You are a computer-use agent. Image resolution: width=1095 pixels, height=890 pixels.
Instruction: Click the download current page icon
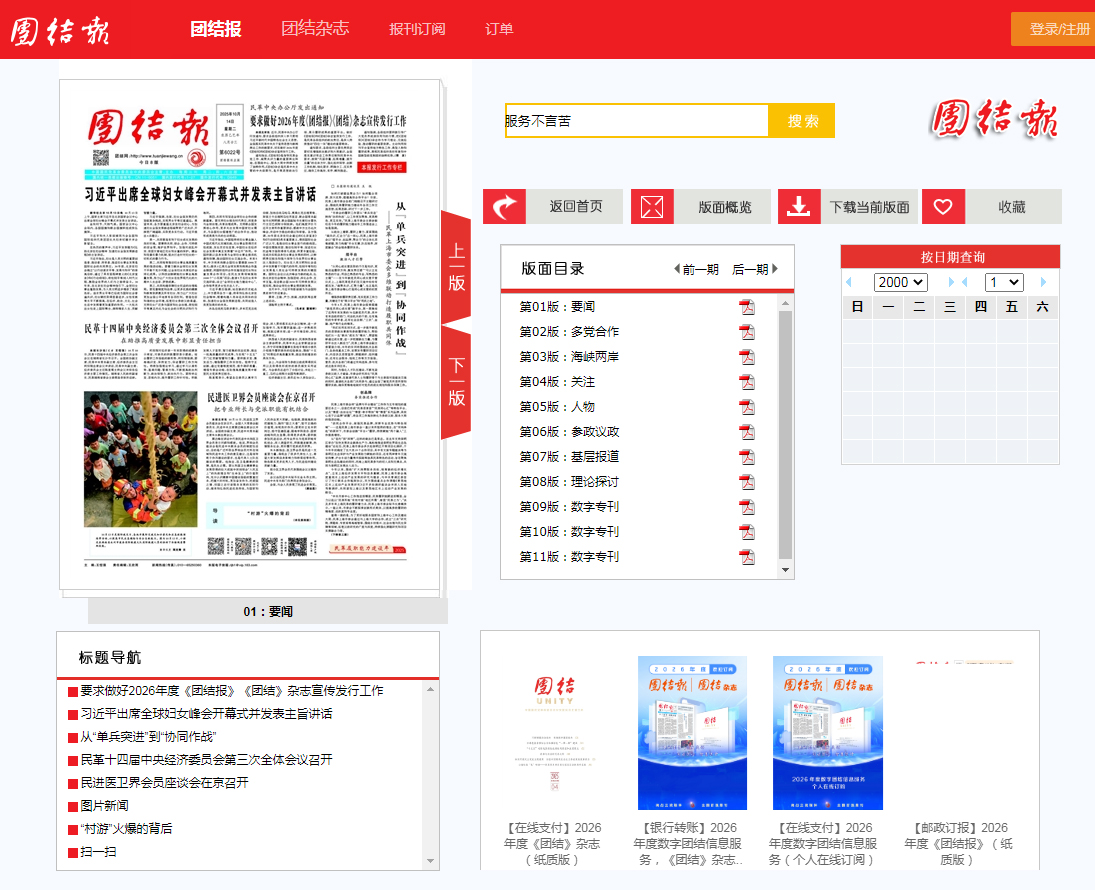click(x=799, y=207)
